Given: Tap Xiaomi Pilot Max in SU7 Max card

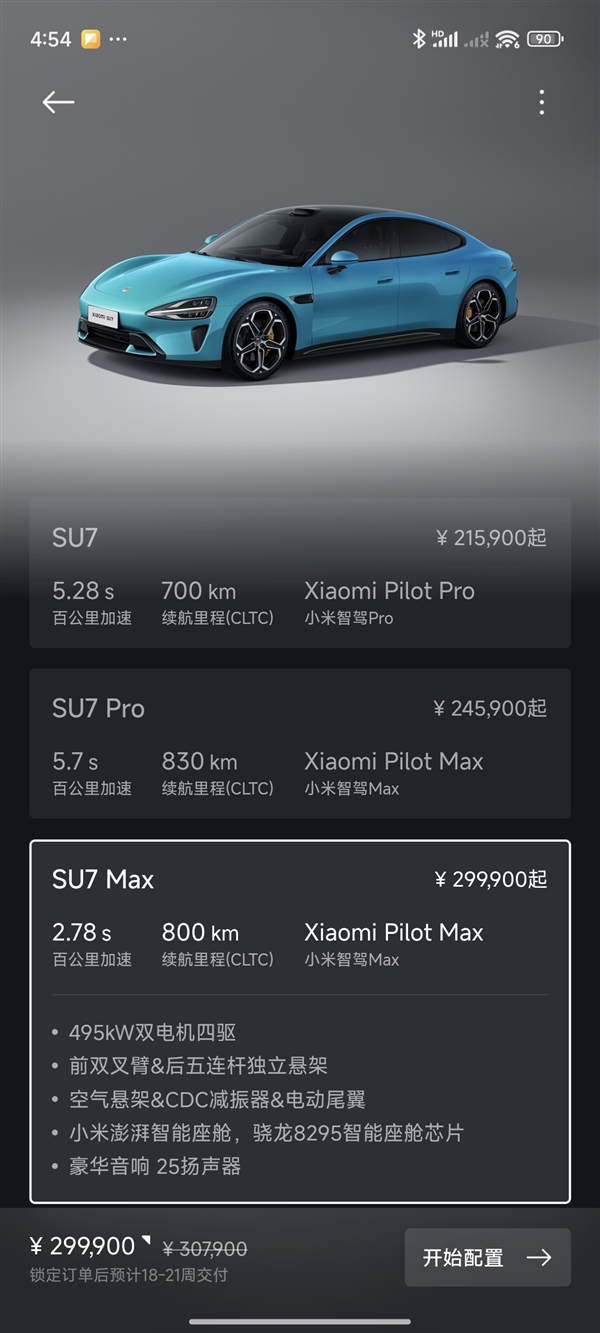Looking at the screenshot, I should click(x=394, y=932).
